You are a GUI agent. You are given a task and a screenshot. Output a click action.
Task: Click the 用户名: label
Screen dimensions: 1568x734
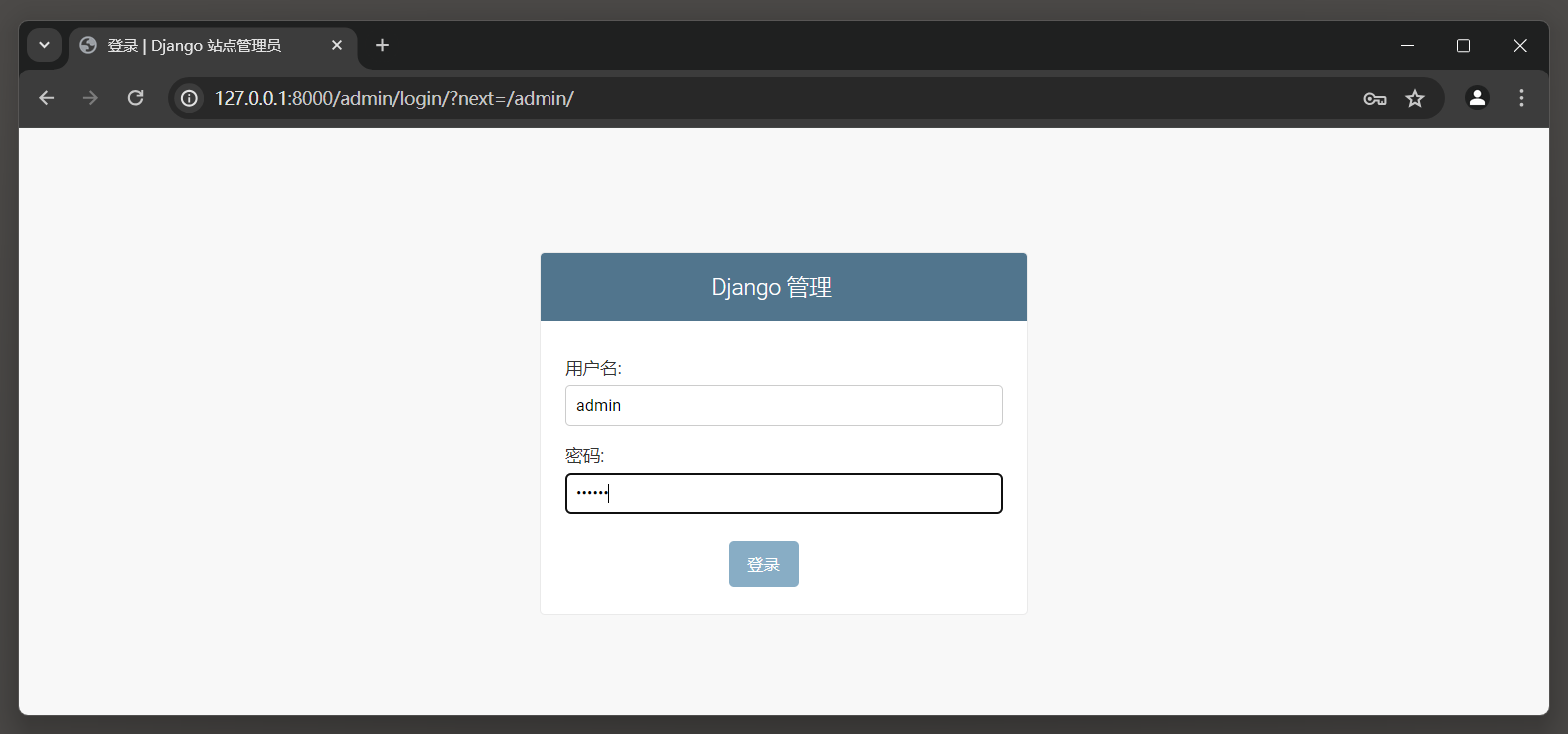(x=593, y=368)
